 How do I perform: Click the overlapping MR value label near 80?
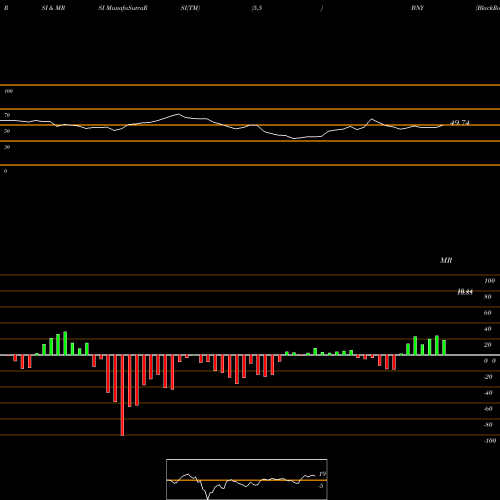pyautogui.click(x=465, y=292)
